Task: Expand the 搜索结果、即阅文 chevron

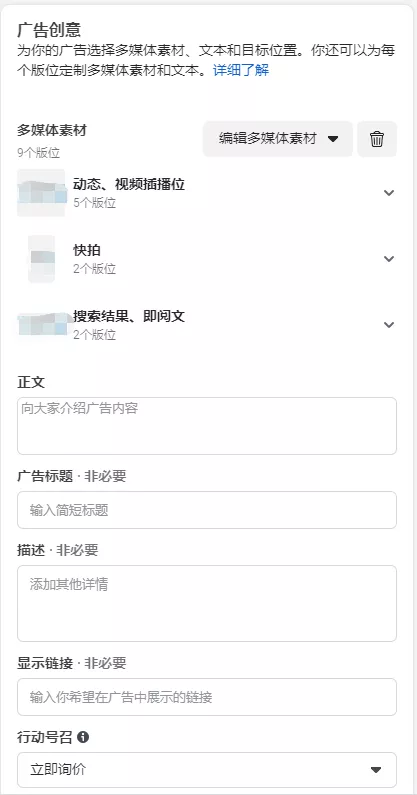Action: (389, 324)
